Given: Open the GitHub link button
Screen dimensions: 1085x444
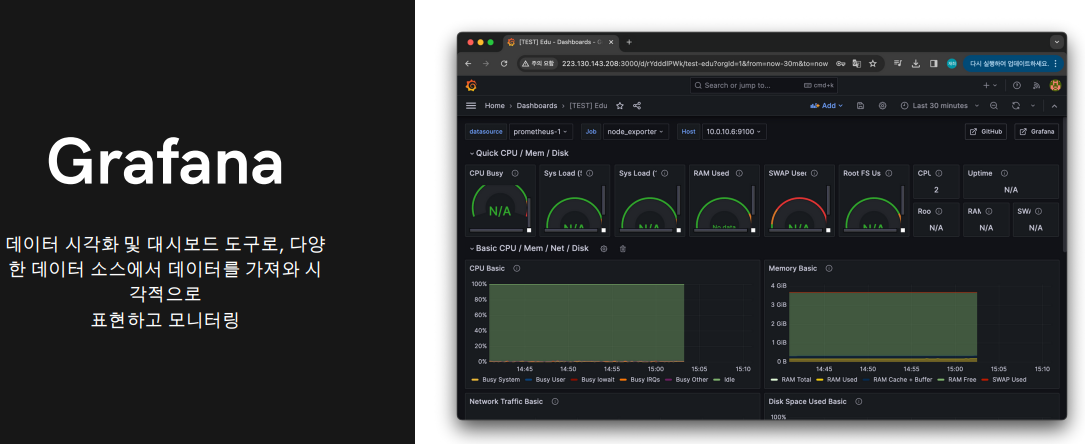Looking at the screenshot, I should (985, 131).
